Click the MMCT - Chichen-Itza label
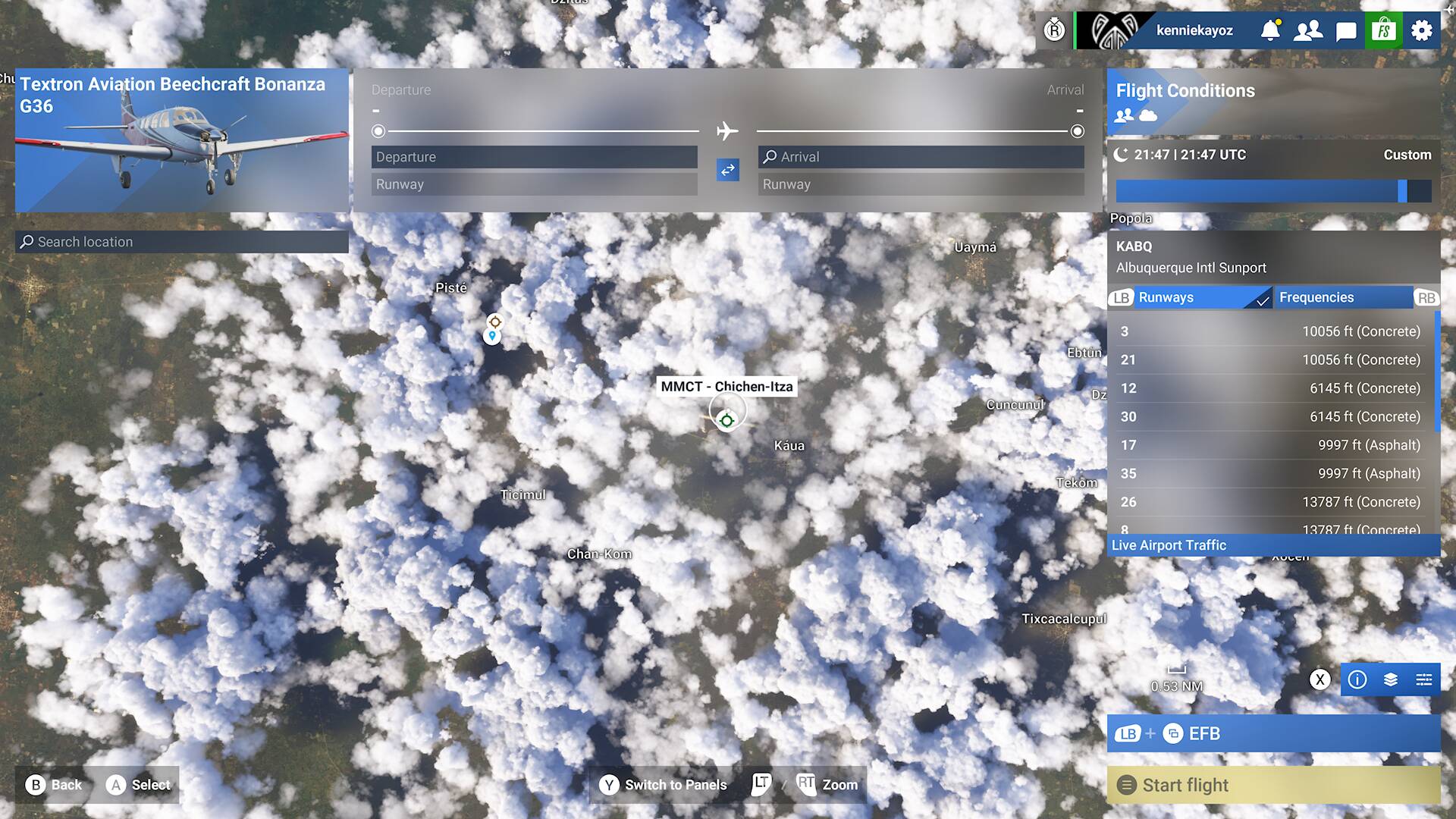 coord(726,387)
